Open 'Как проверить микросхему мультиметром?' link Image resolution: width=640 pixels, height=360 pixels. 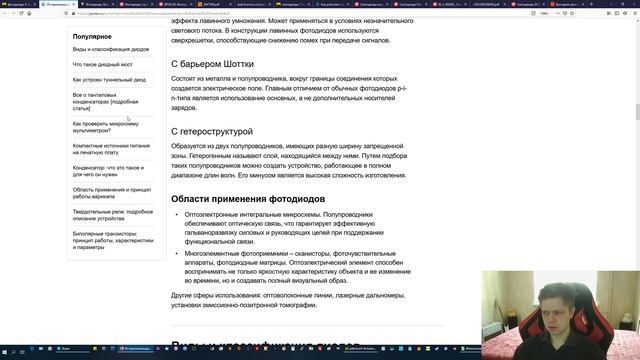click(106, 127)
